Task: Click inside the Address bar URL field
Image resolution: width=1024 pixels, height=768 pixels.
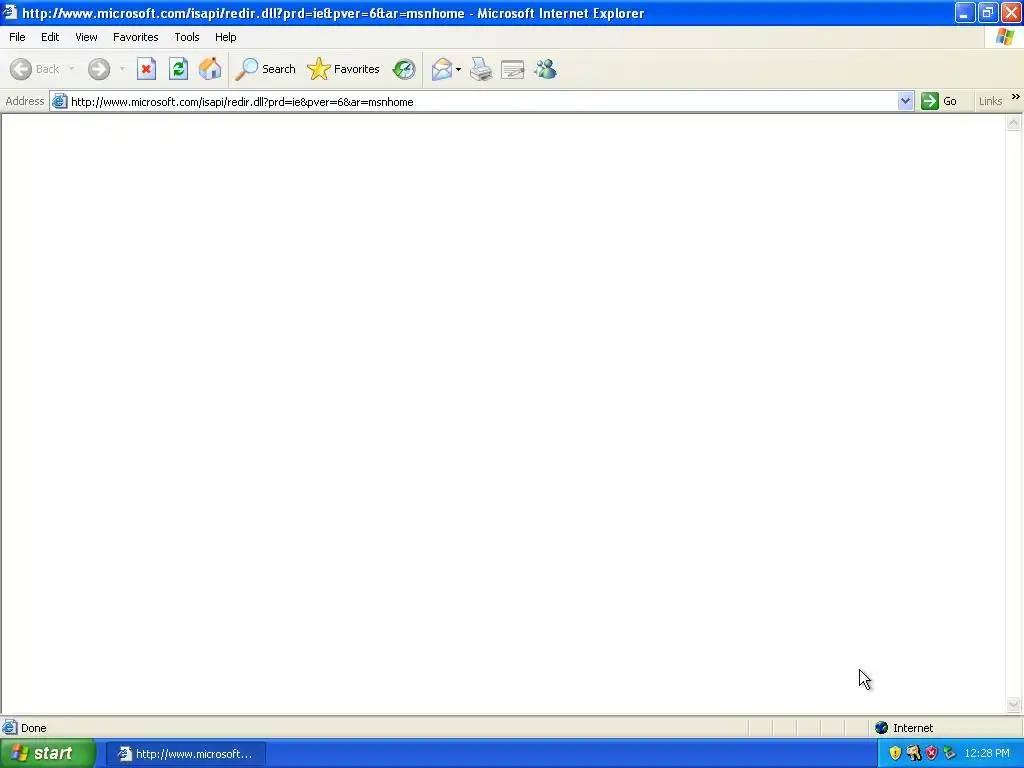Action: coord(482,102)
